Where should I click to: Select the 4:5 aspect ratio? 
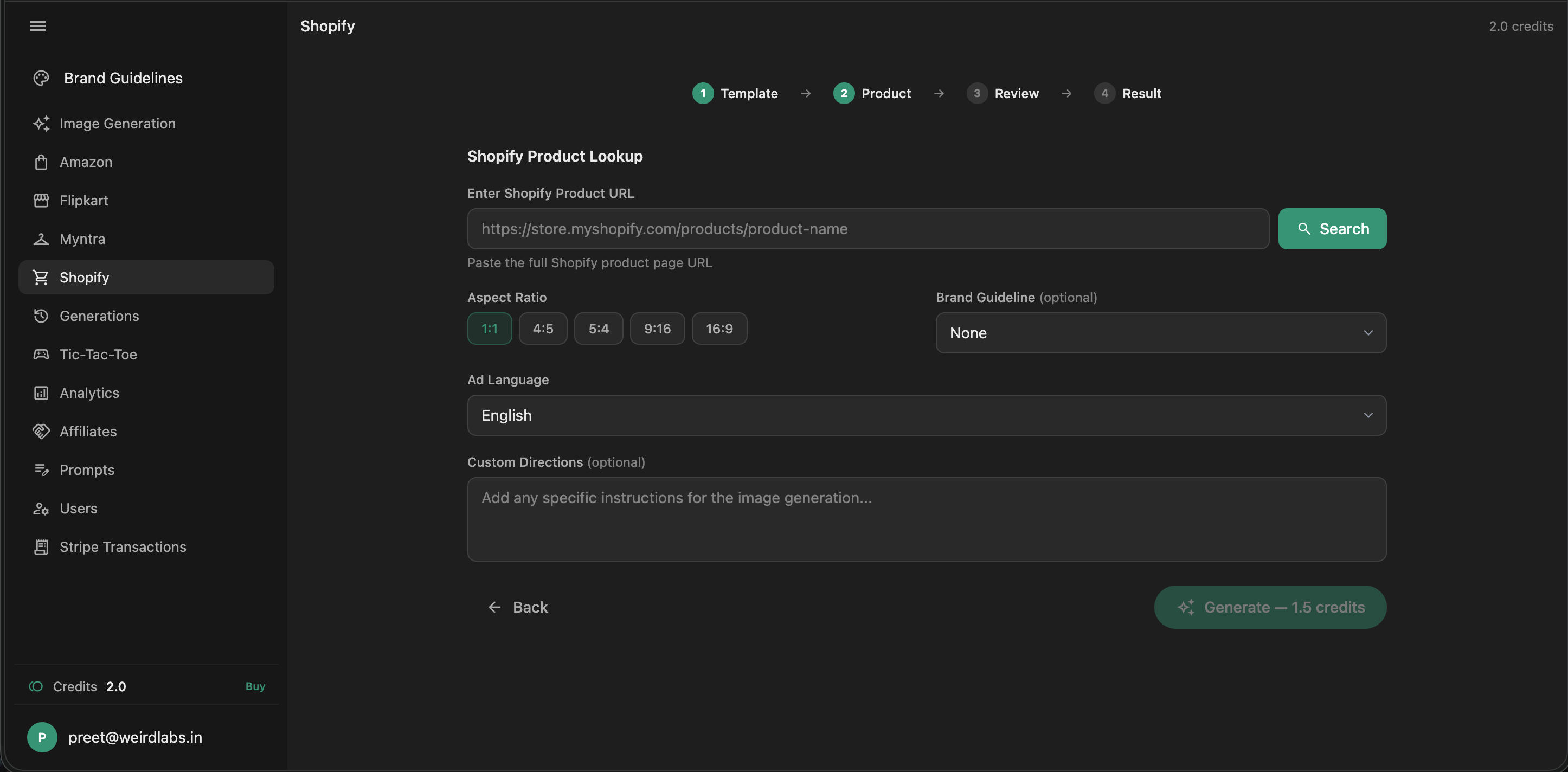pos(542,329)
